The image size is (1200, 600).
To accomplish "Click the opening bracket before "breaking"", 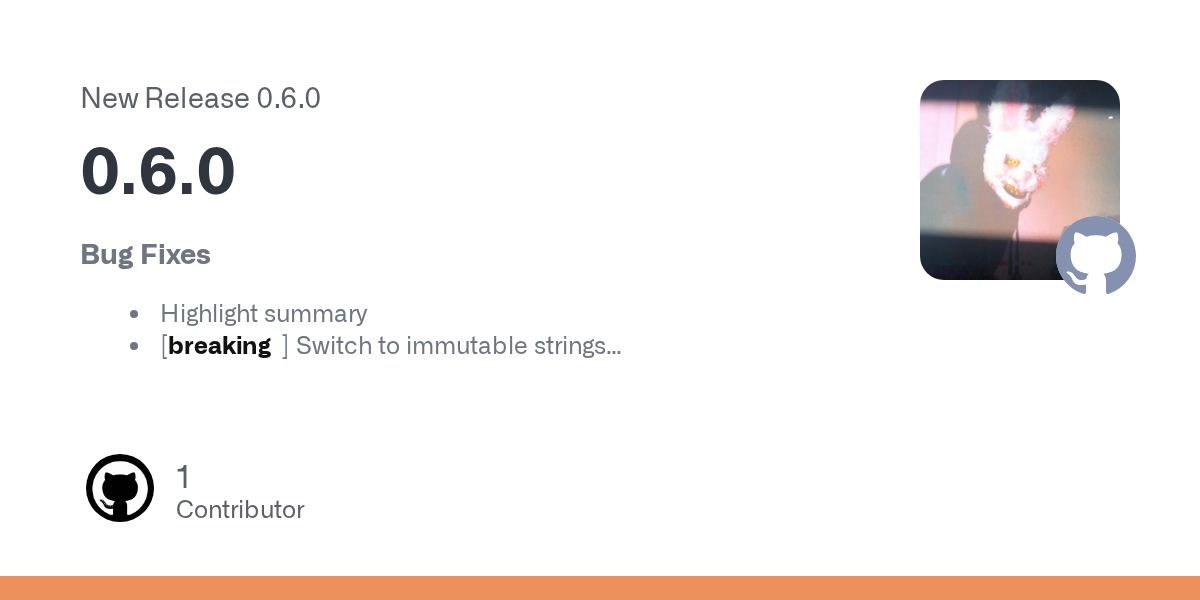I will point(164,346).
